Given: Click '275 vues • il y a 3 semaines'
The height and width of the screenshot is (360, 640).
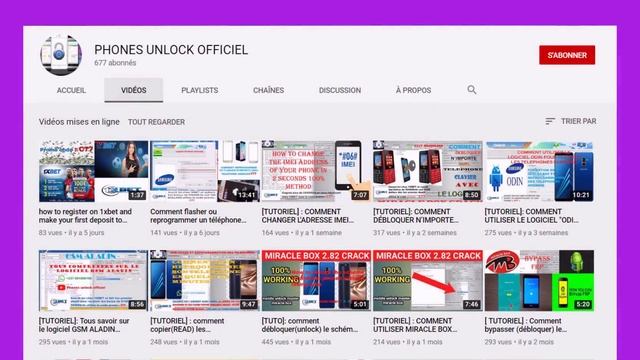Looking at the screenshot, I should [526, 233].
